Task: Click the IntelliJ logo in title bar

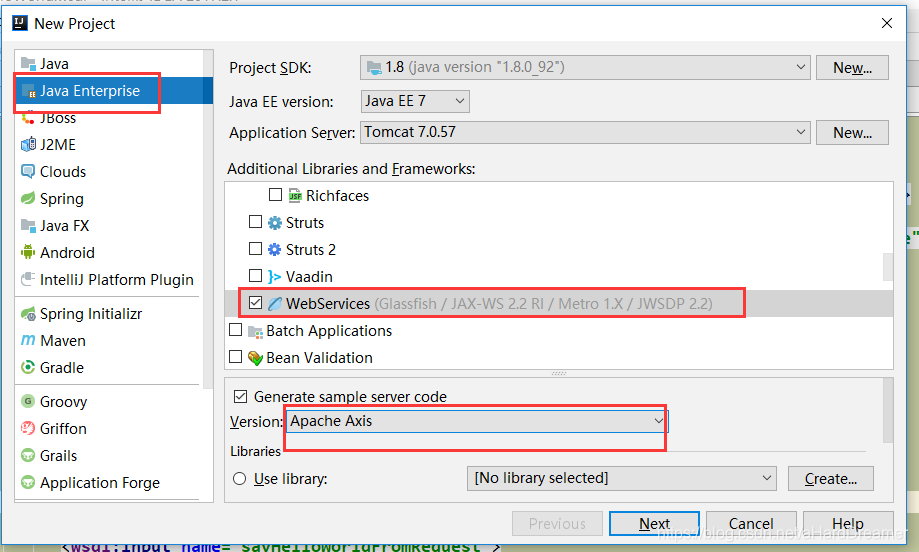Action: (x=20, y=23)
